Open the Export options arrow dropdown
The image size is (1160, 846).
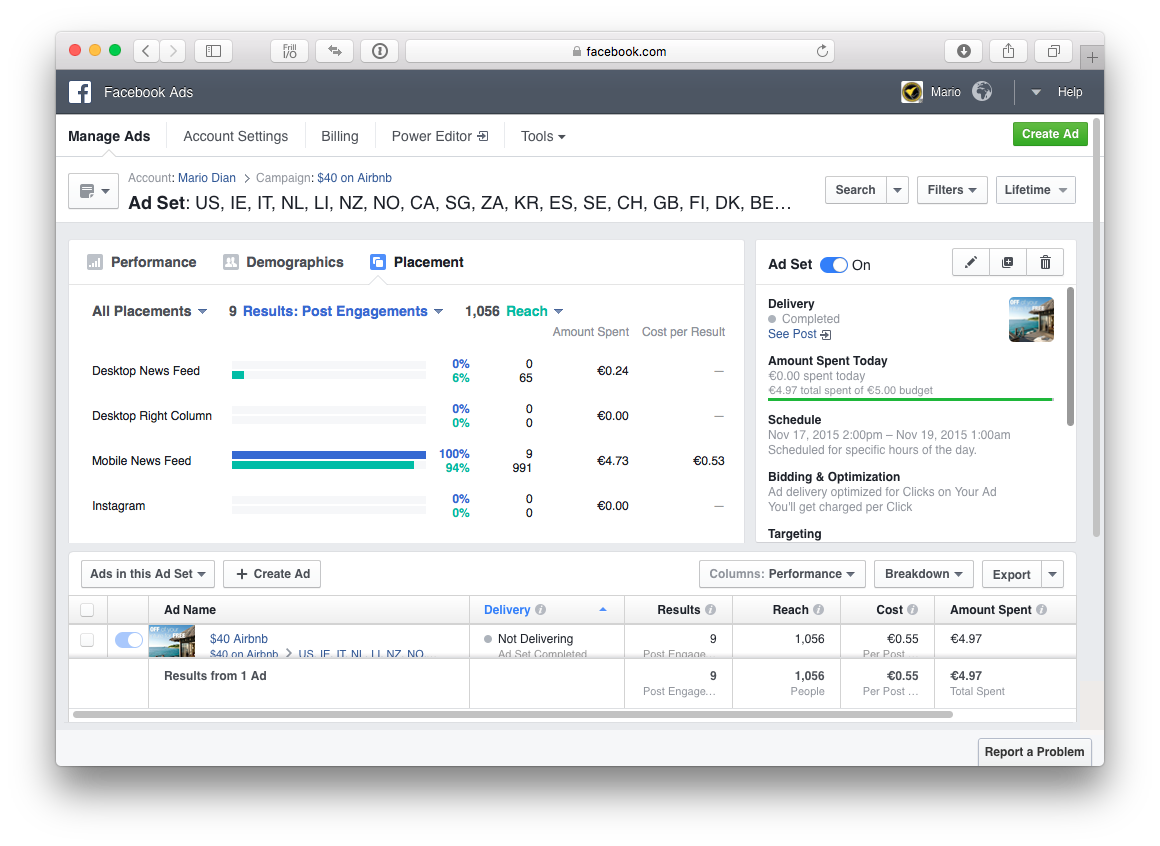tap(1052, 574)
